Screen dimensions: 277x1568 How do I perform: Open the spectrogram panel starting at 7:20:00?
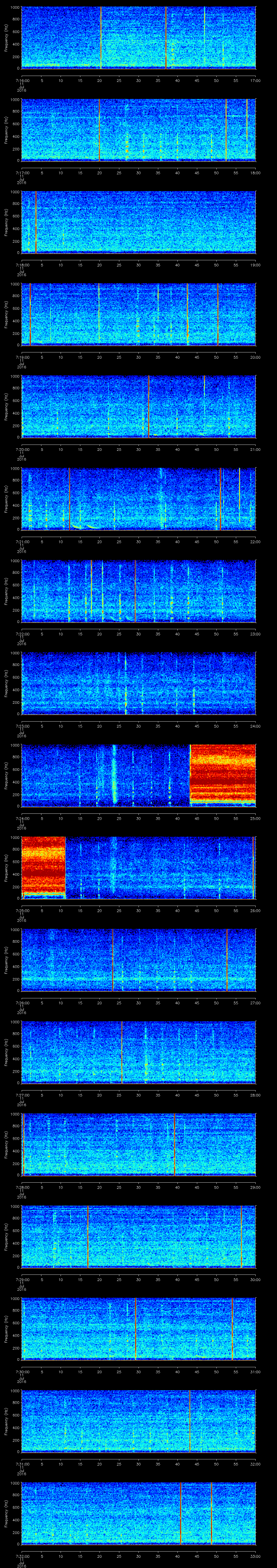click(x=139, y=407)
